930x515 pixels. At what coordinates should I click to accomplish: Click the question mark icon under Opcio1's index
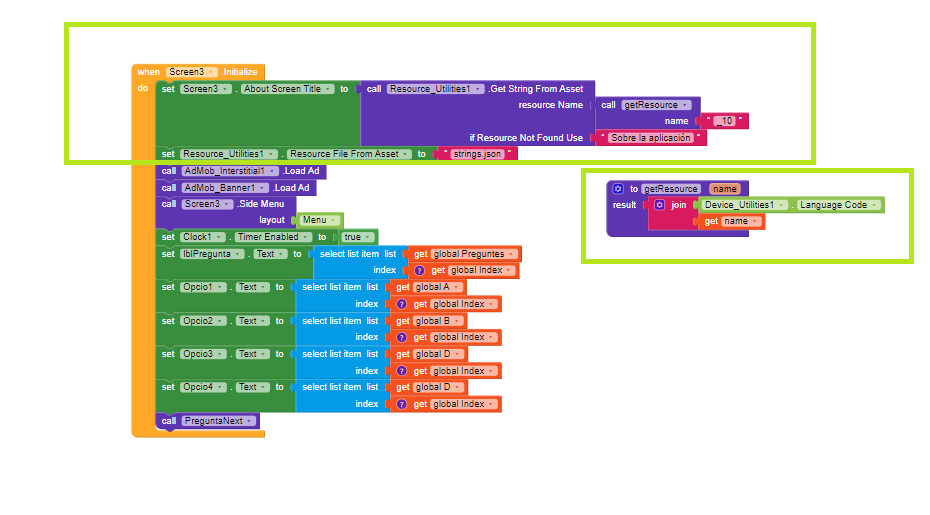tap(402, 304)
